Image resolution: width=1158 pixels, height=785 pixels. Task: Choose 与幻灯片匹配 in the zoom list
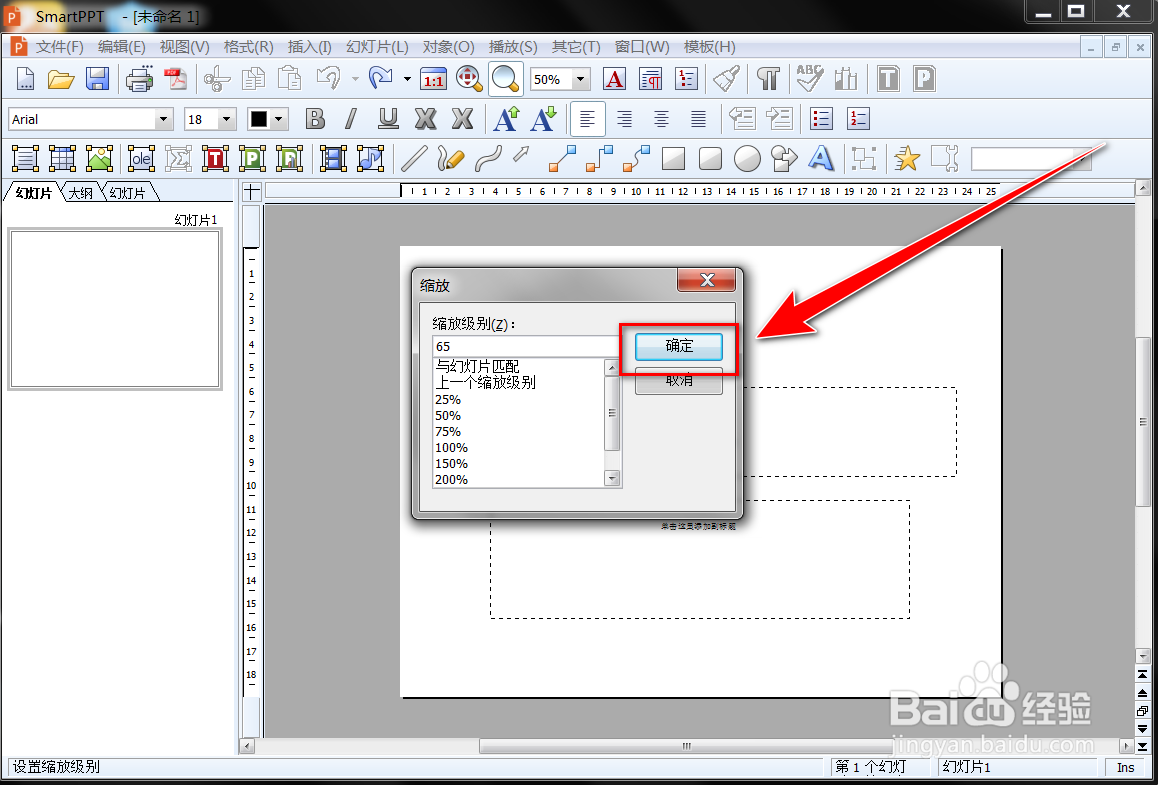click(x=477, y=367)
